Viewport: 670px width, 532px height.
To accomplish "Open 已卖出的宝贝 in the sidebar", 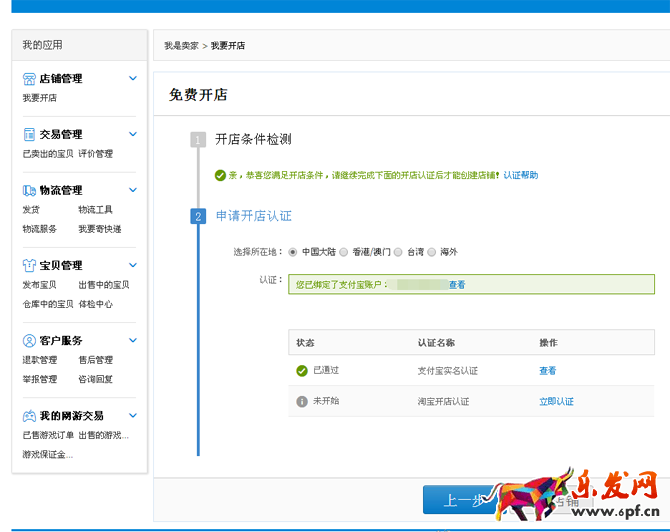I will (x=48, y=154).
